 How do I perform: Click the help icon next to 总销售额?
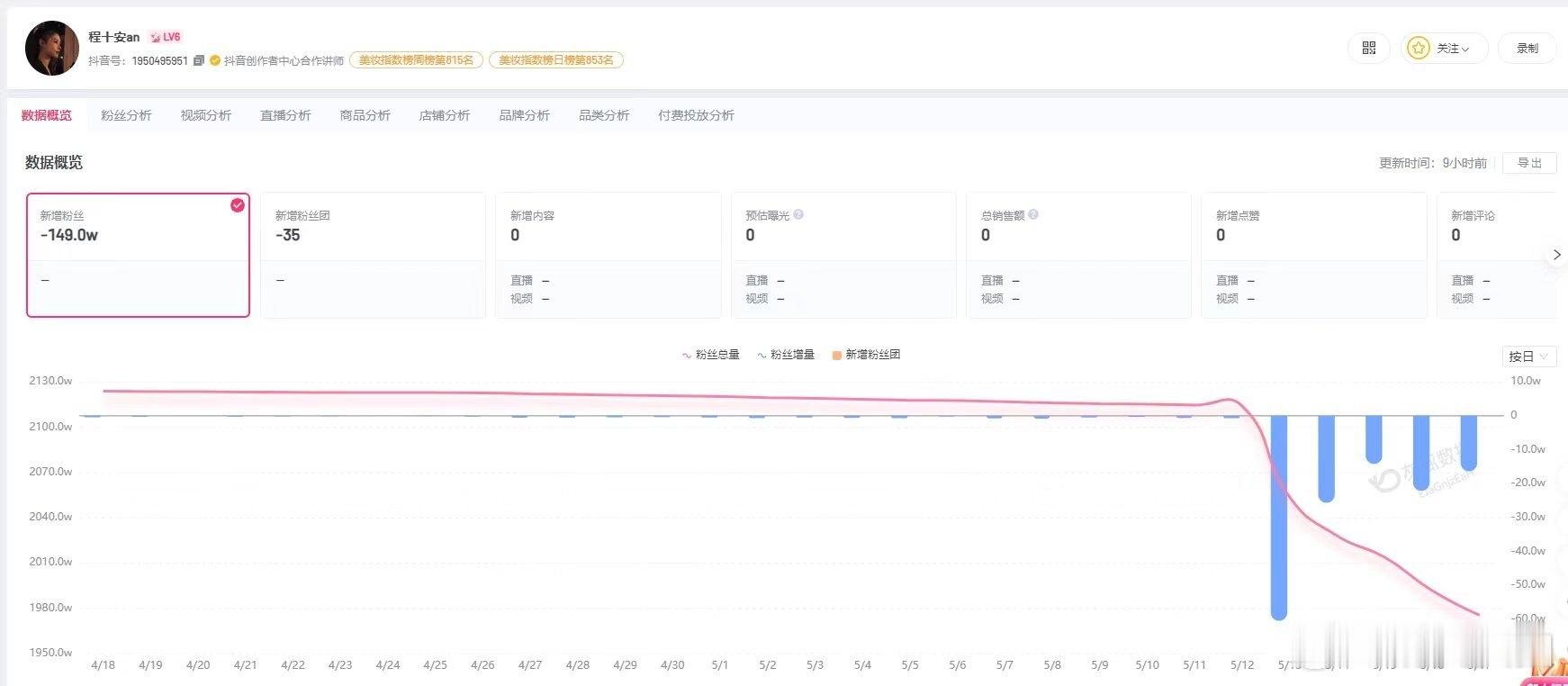[x=1033, y=214]
